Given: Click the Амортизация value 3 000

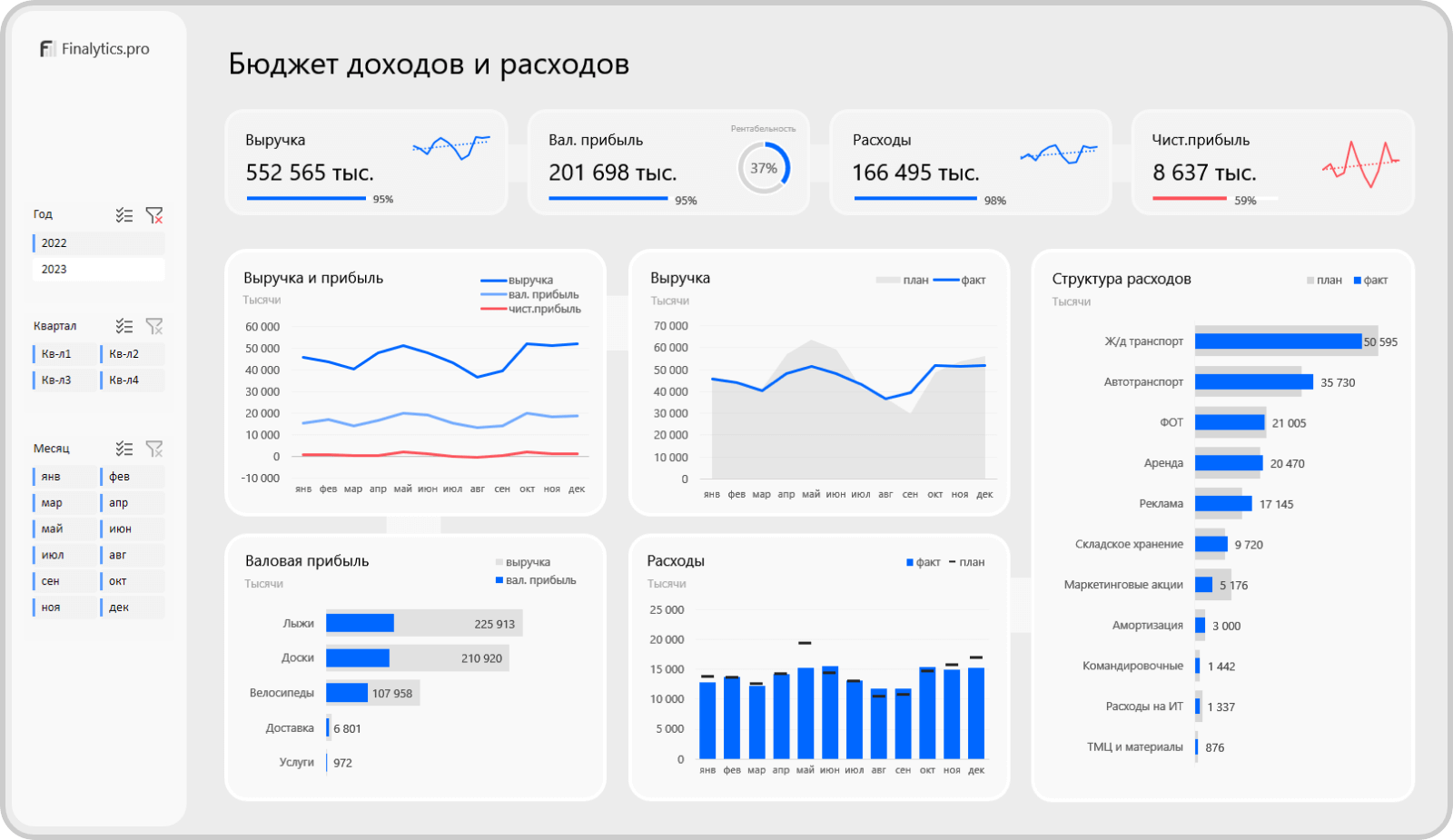Looking at the screenshot, I should tap(1226, 626).
